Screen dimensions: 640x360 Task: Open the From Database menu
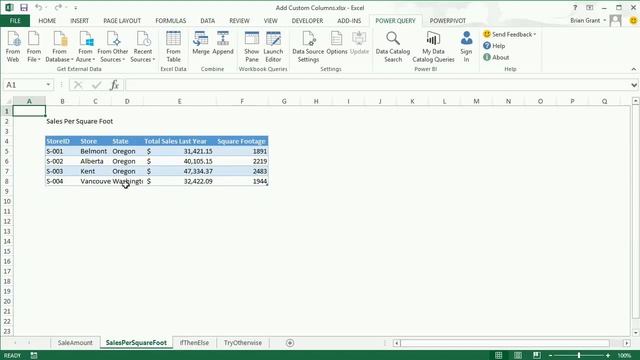click(x=60, y=47)
